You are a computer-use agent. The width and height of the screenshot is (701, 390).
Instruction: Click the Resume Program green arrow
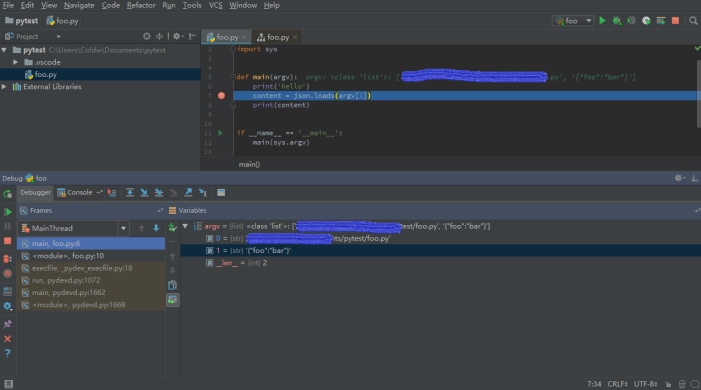[x=8, y=212]
